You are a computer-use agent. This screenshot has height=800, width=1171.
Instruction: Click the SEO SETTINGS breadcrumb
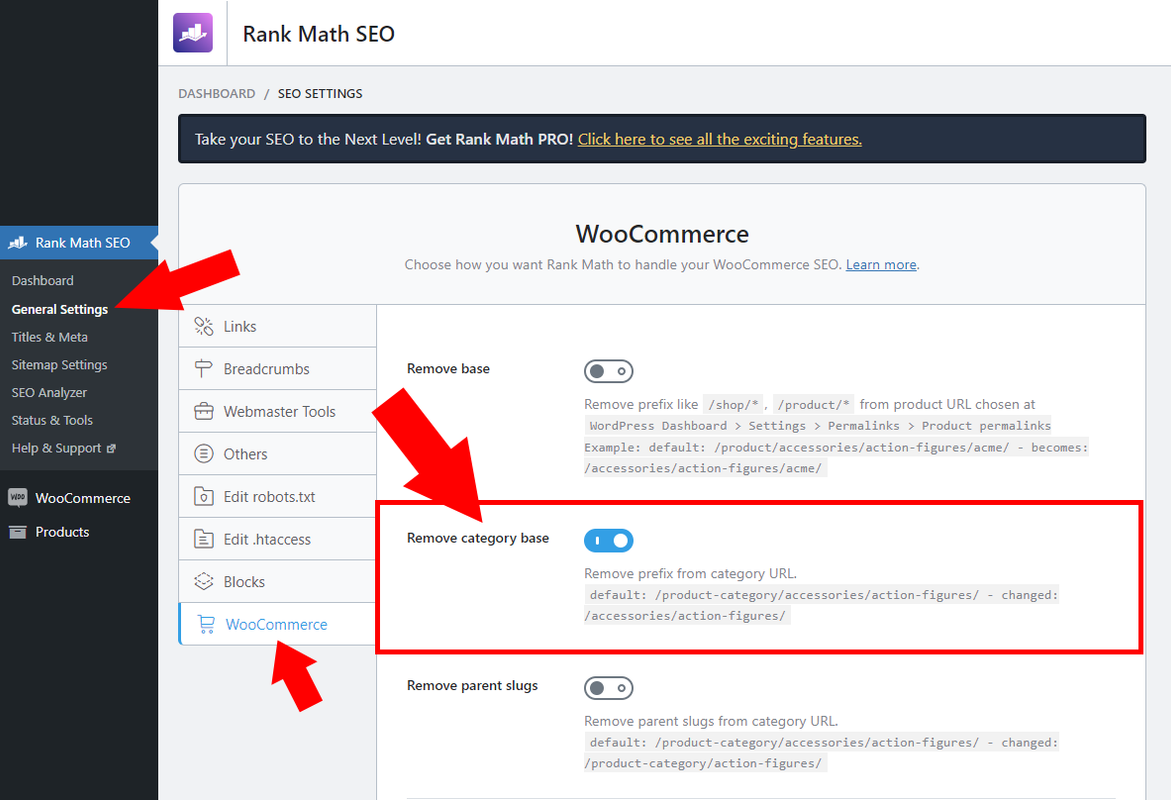[x=320, y=93]
